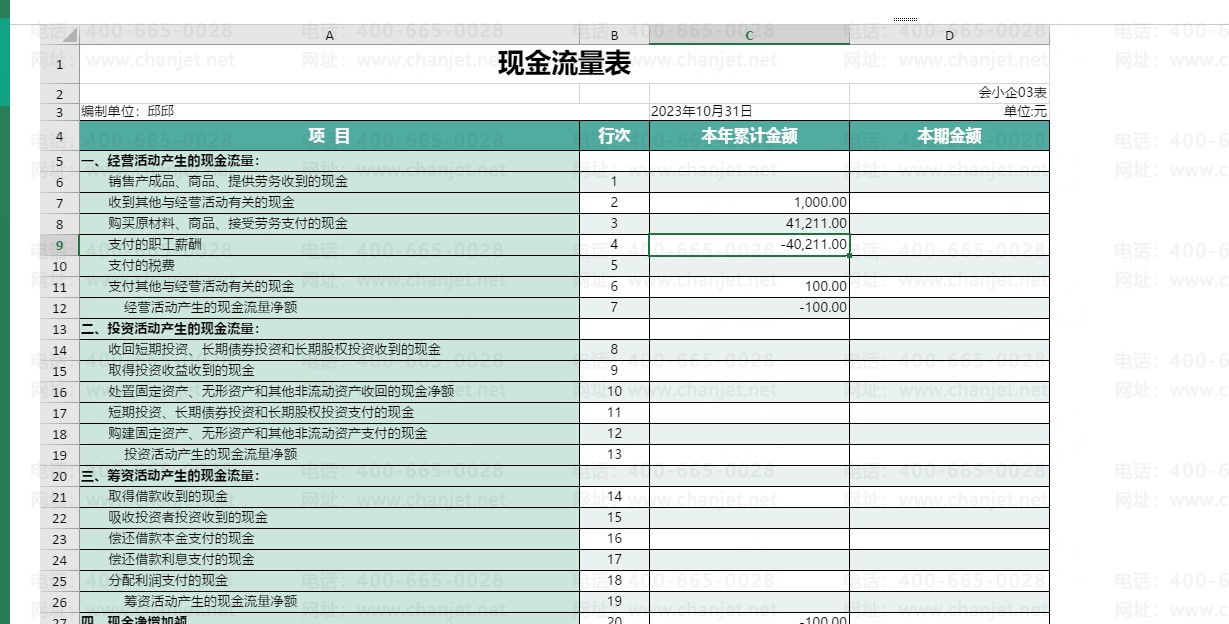
Task: Click the cell 吸收投资者投资收到的现金
Action: (x=329, y=517)
